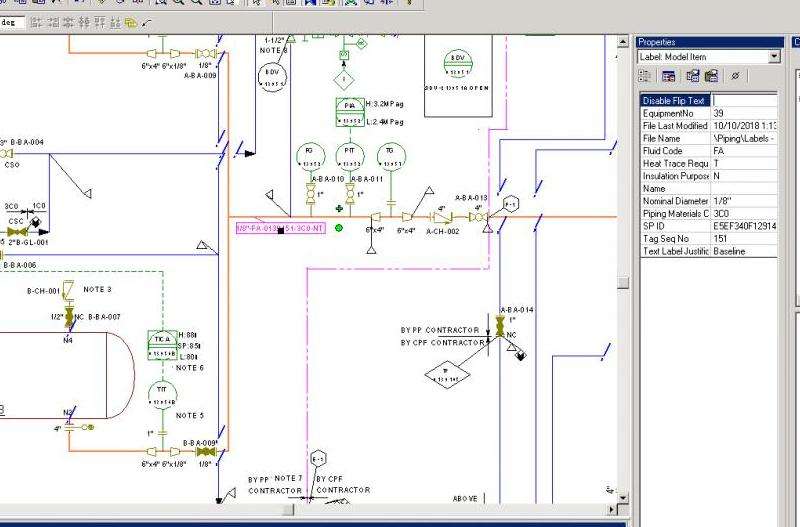Select the hexagon flag right of A-BA-013 valve
Image resolution: width=800 pixels, height=527 pixels.
click(x=510, y=204)
